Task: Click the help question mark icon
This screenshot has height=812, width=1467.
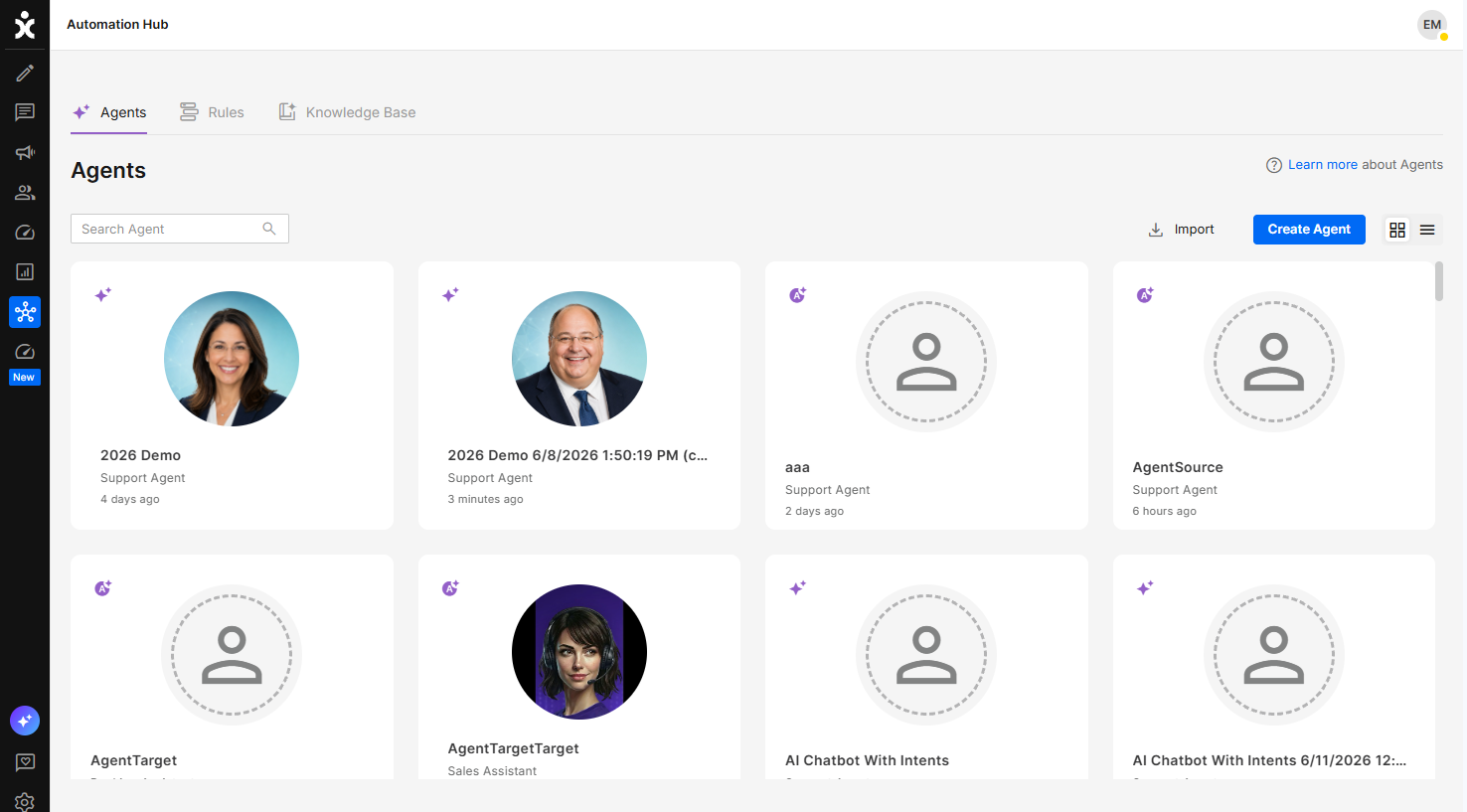Action: point(1273,165)
